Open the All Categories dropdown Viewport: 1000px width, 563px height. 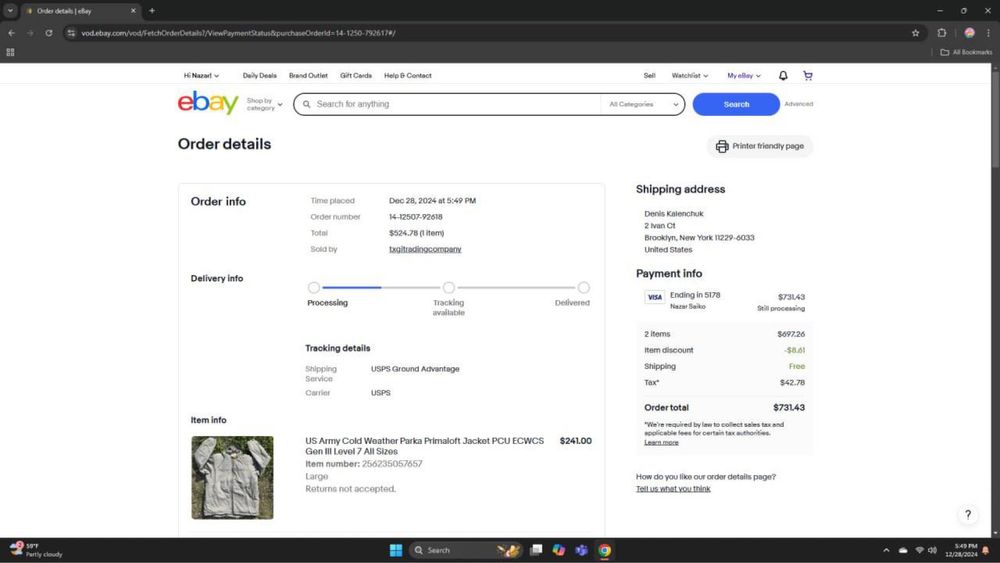point(643,104)
